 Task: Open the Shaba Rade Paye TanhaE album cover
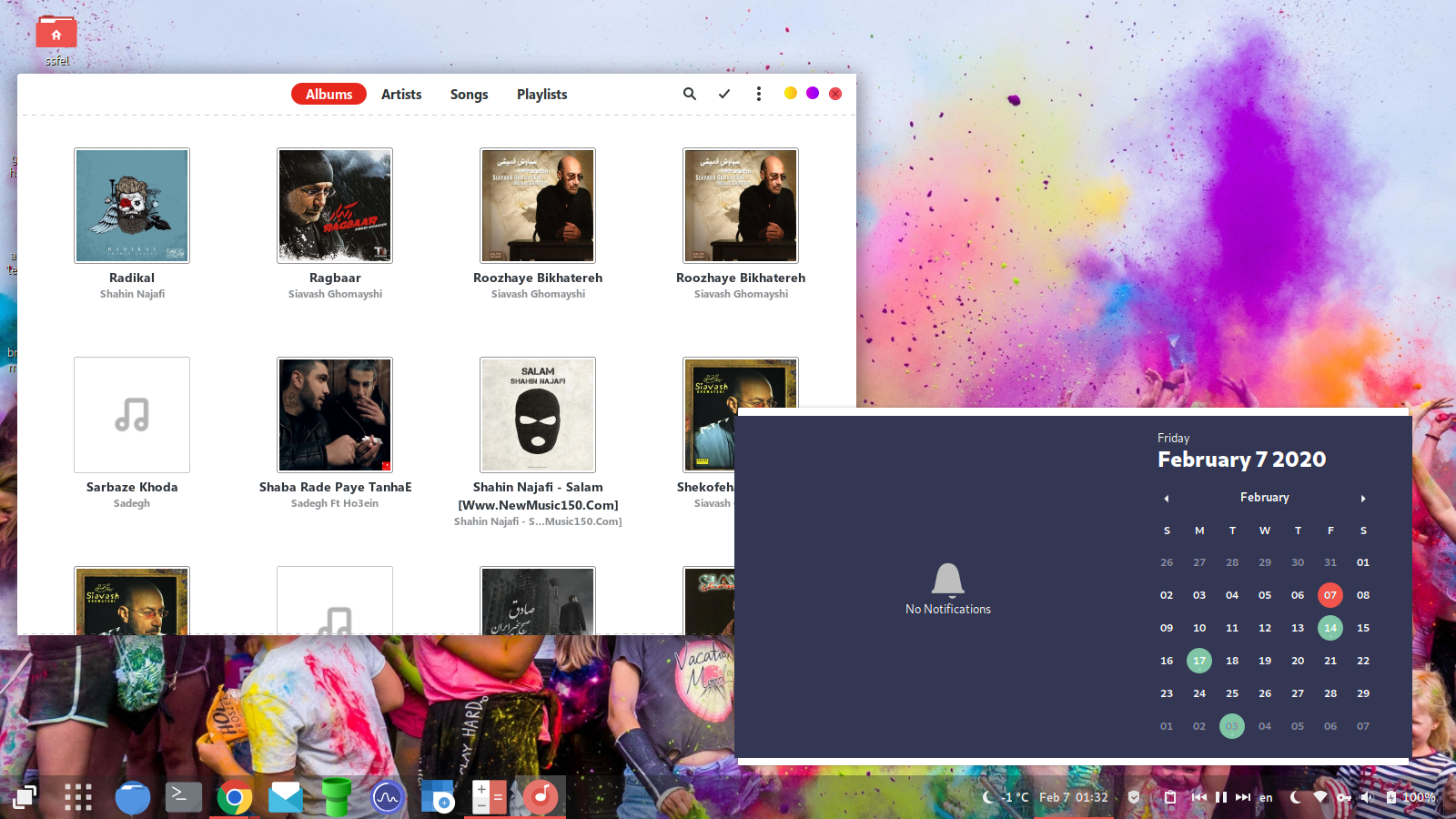(335, 415)
